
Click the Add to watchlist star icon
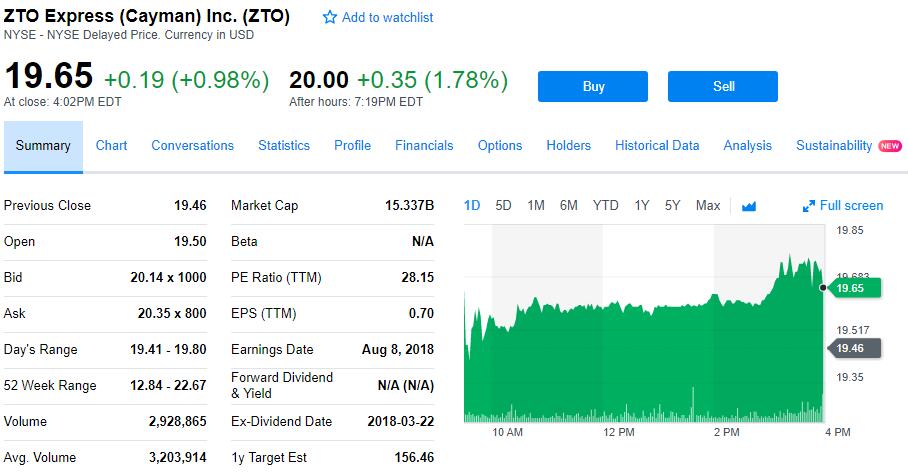[330, 18]
